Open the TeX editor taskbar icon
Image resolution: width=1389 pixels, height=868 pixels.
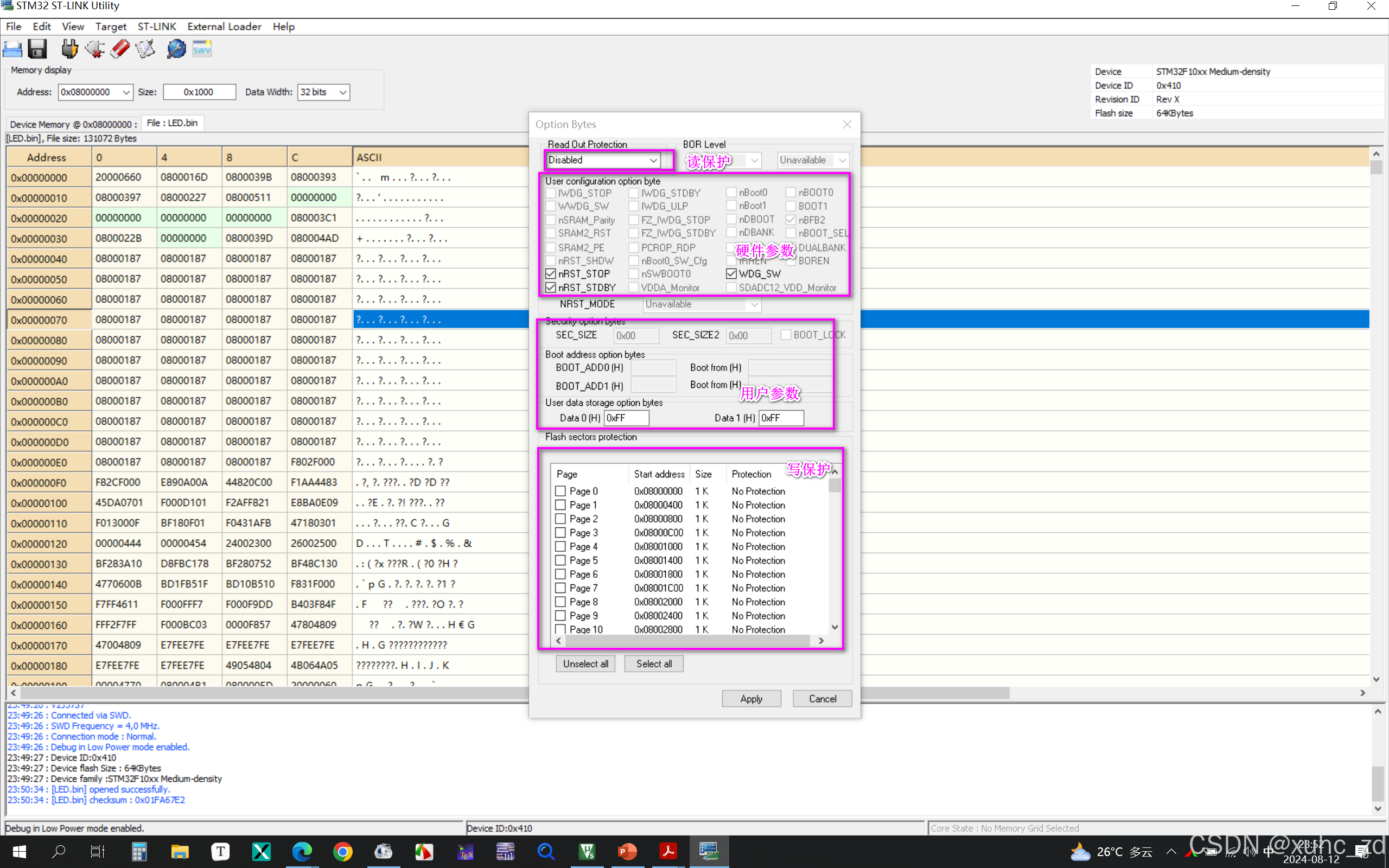[465, 851]
